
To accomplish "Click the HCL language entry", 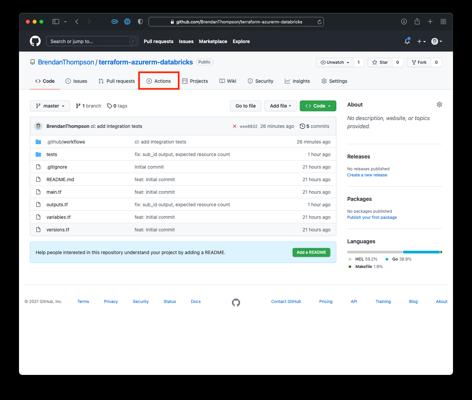I will click(363, 259).
